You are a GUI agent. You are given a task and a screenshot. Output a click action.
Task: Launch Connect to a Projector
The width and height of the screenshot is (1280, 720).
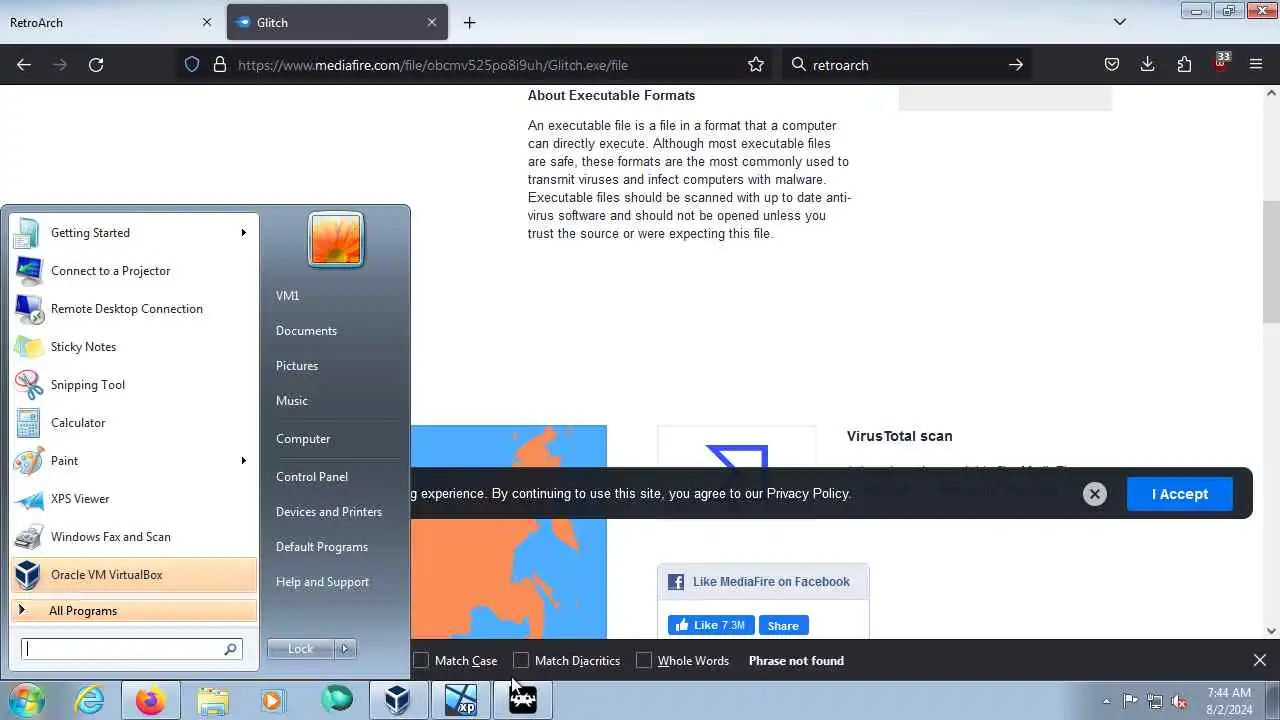133,271
